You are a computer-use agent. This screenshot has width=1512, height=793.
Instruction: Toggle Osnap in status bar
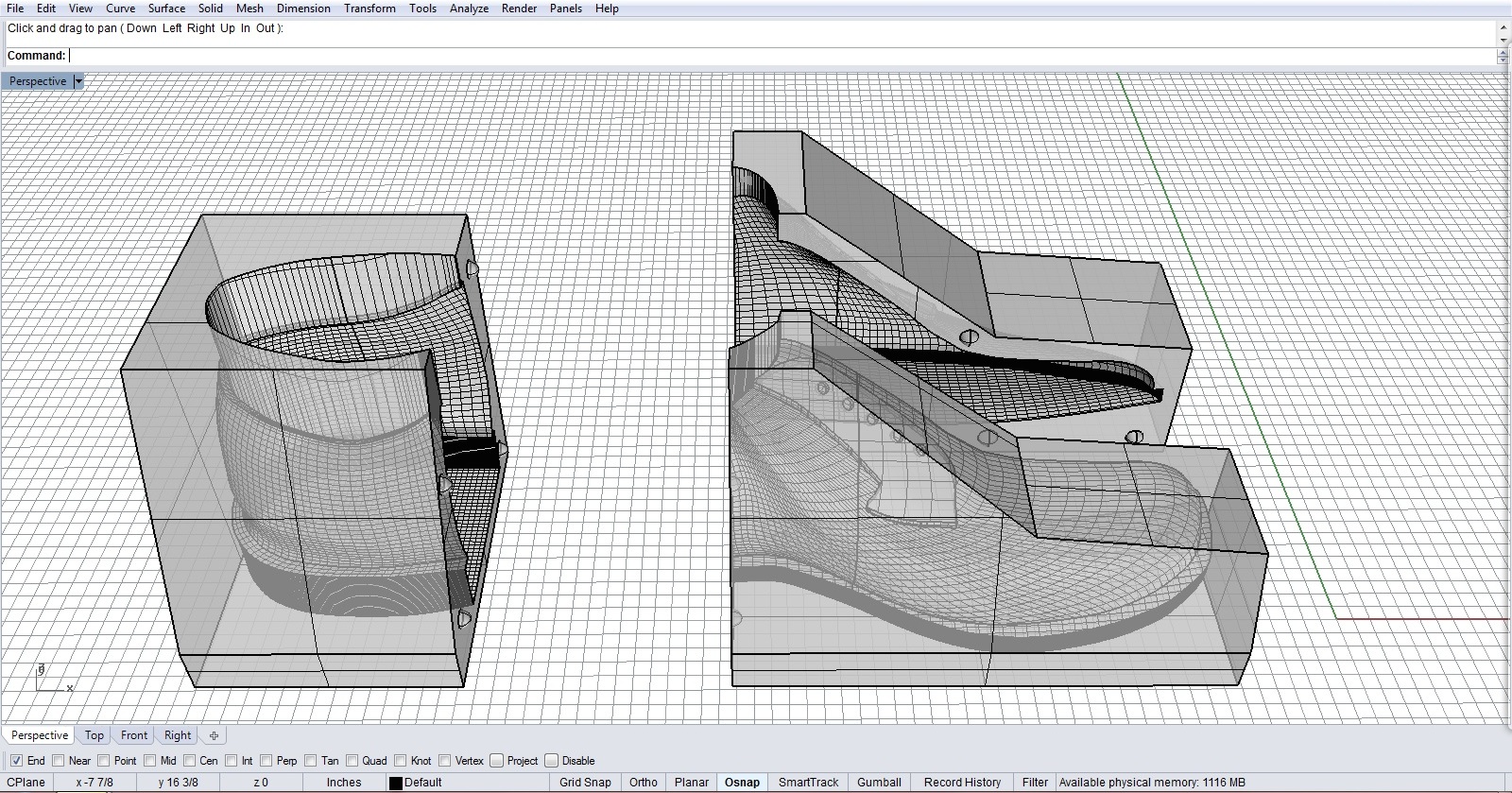[x=742, y=783]
